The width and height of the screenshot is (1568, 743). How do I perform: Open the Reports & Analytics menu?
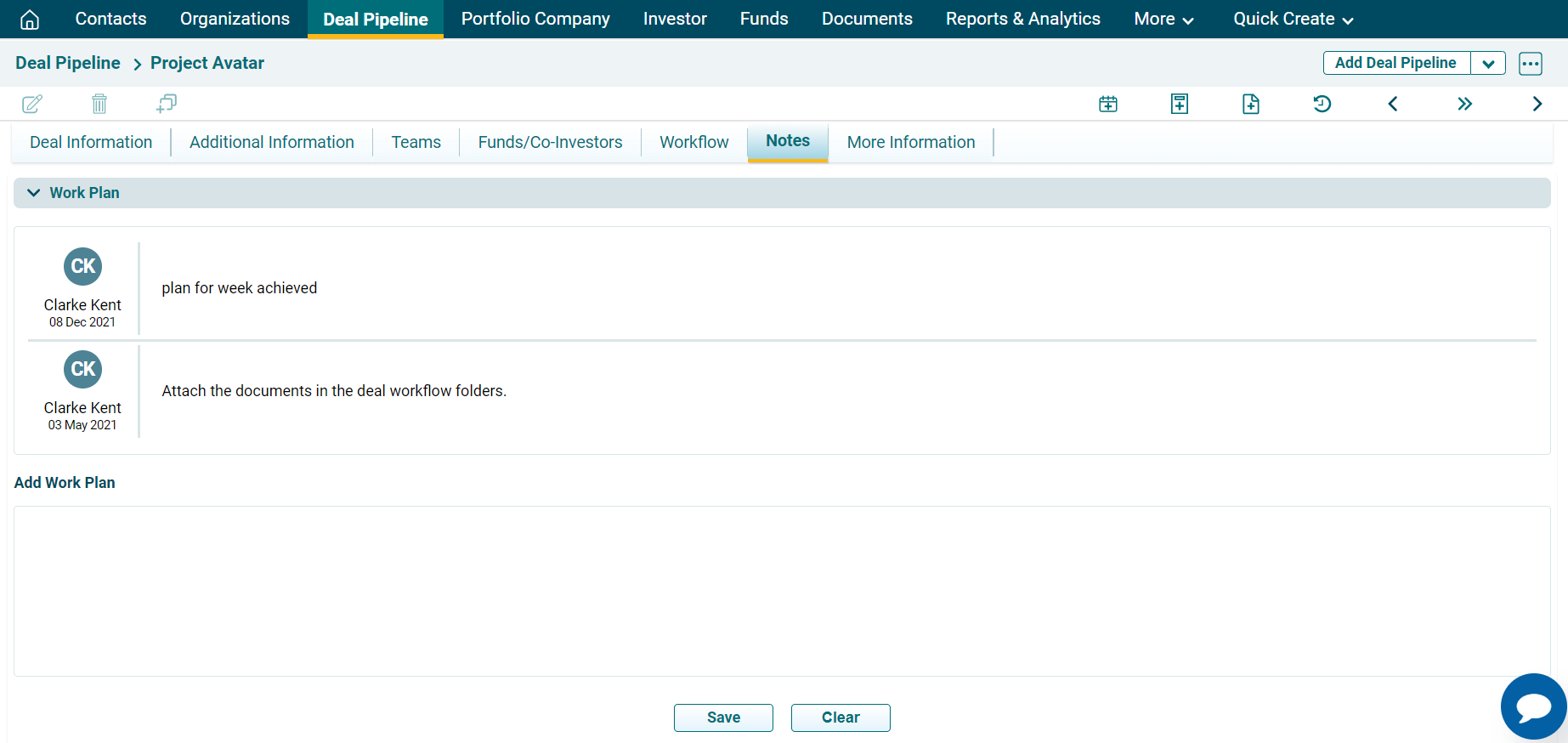pos(1022,20)
